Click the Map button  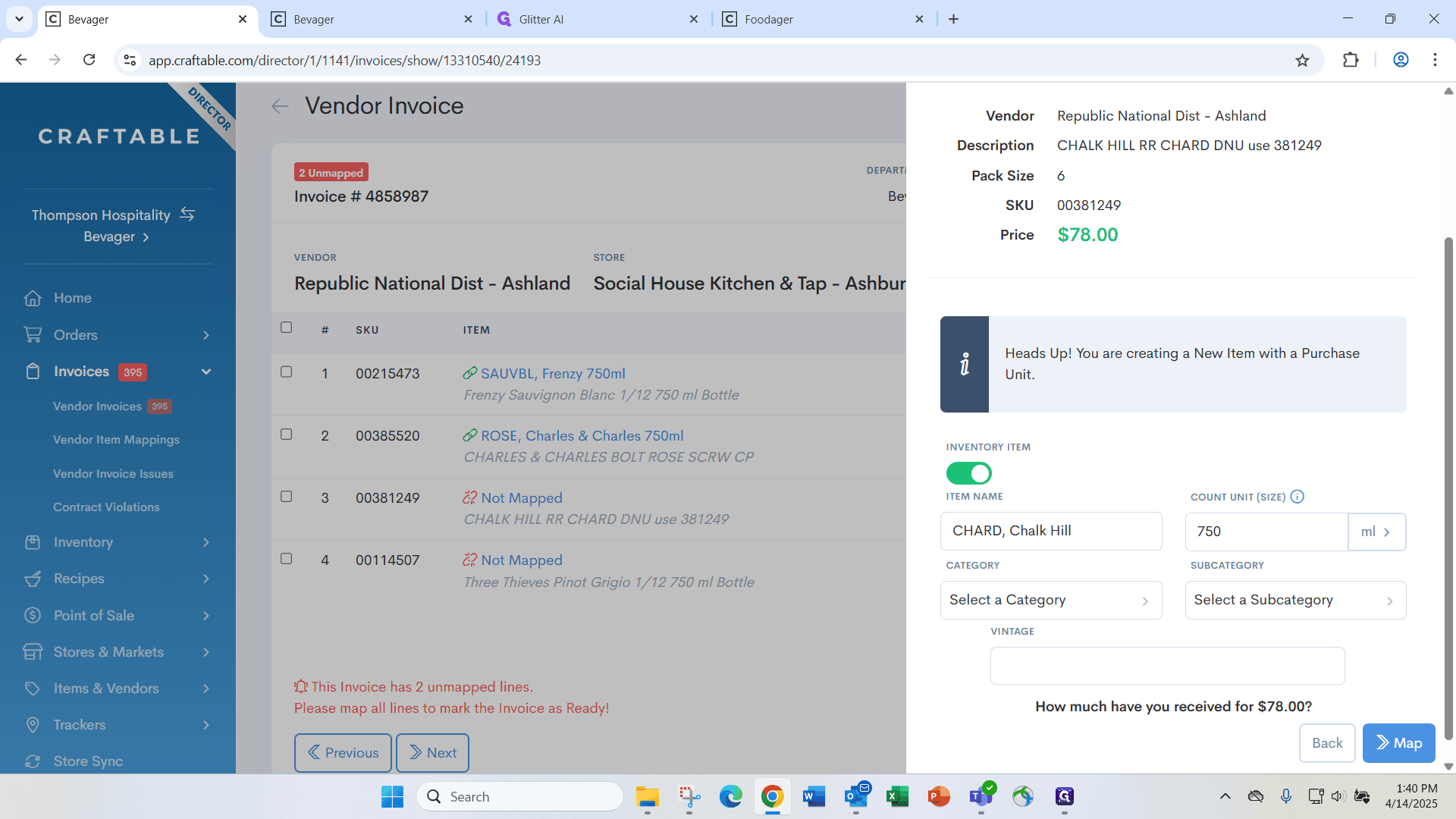[x=1399, y=743]
